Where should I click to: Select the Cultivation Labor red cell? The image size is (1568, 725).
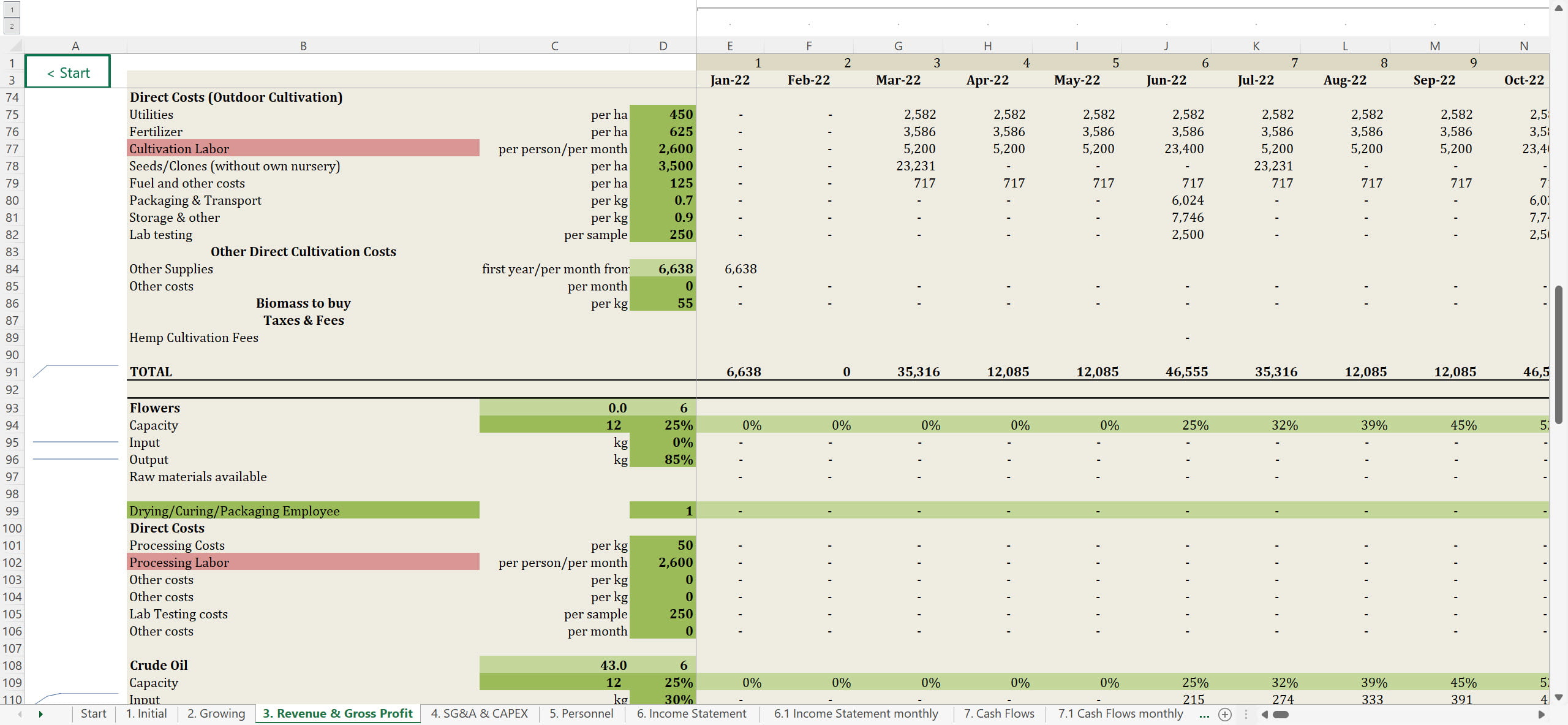[x=303, y=148]
